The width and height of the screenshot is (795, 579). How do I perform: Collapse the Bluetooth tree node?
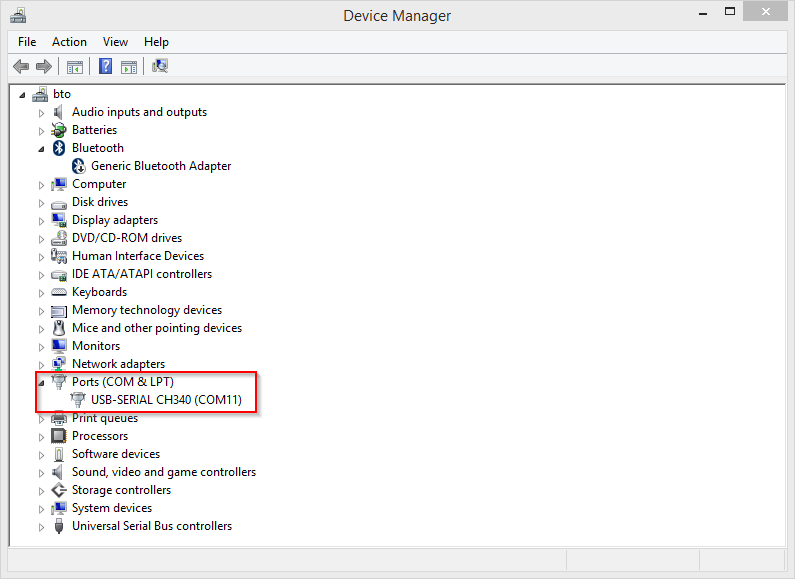(x=42, y=149)
